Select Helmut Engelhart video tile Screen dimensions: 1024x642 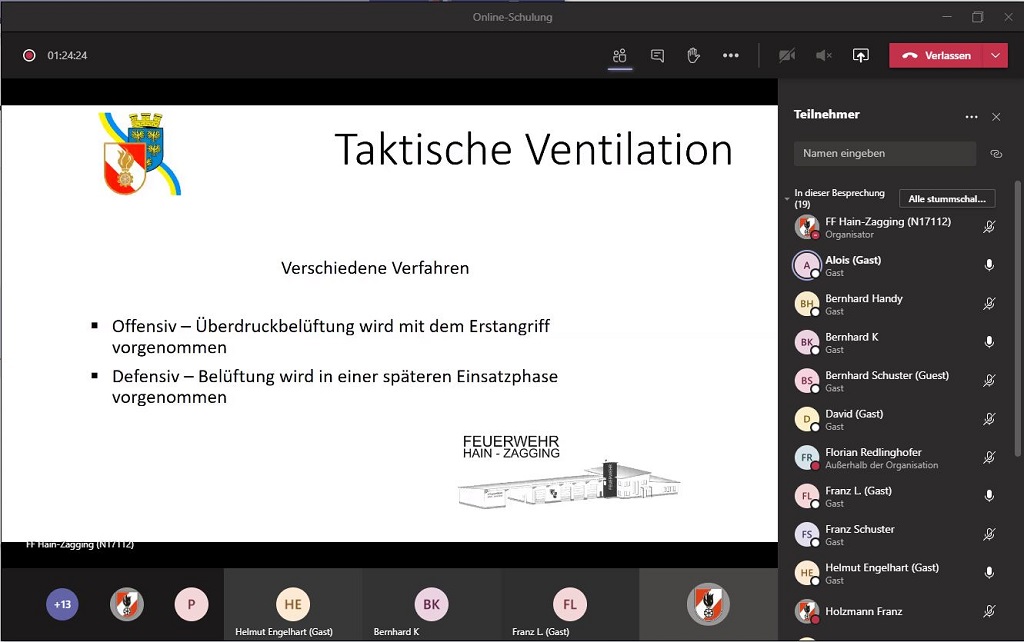(293, 604)
